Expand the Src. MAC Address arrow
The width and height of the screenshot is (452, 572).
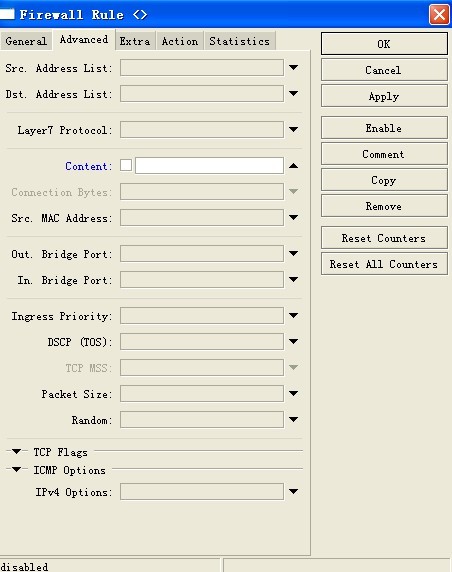[x=293, y=217]
